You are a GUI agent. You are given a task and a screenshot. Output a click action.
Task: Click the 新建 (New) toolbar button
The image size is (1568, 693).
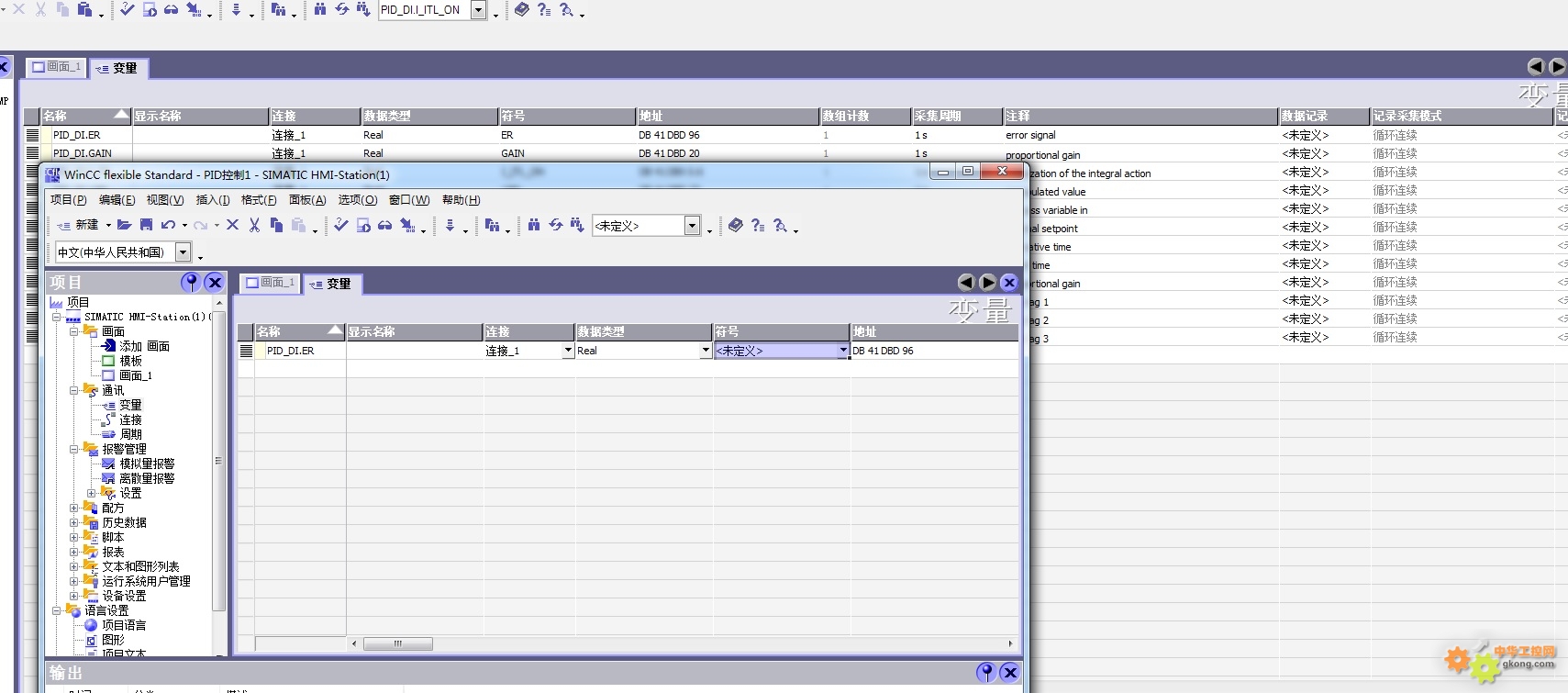tap(77, 225)
